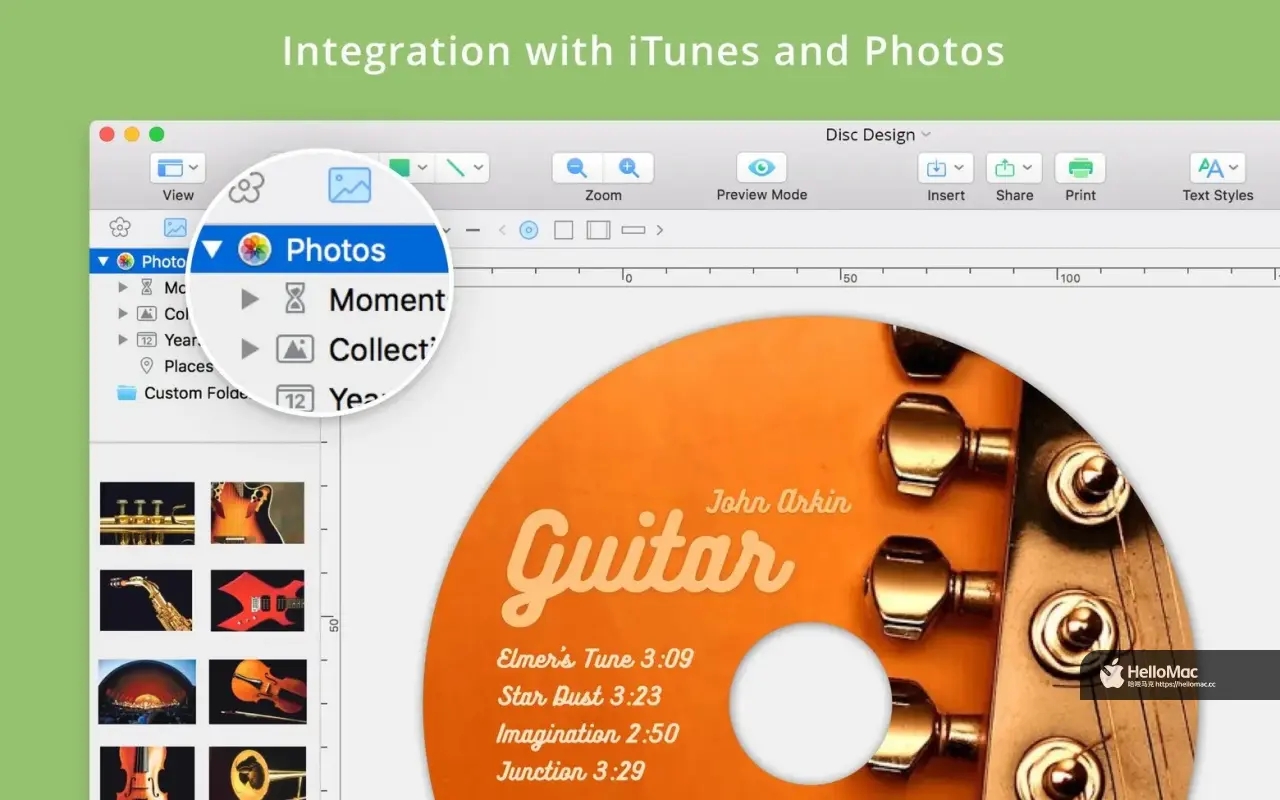This screenshot has height=800, width=1280.
Task: Select Places in the sidebar
Action: pyautogui.click(x=188, y=366)
